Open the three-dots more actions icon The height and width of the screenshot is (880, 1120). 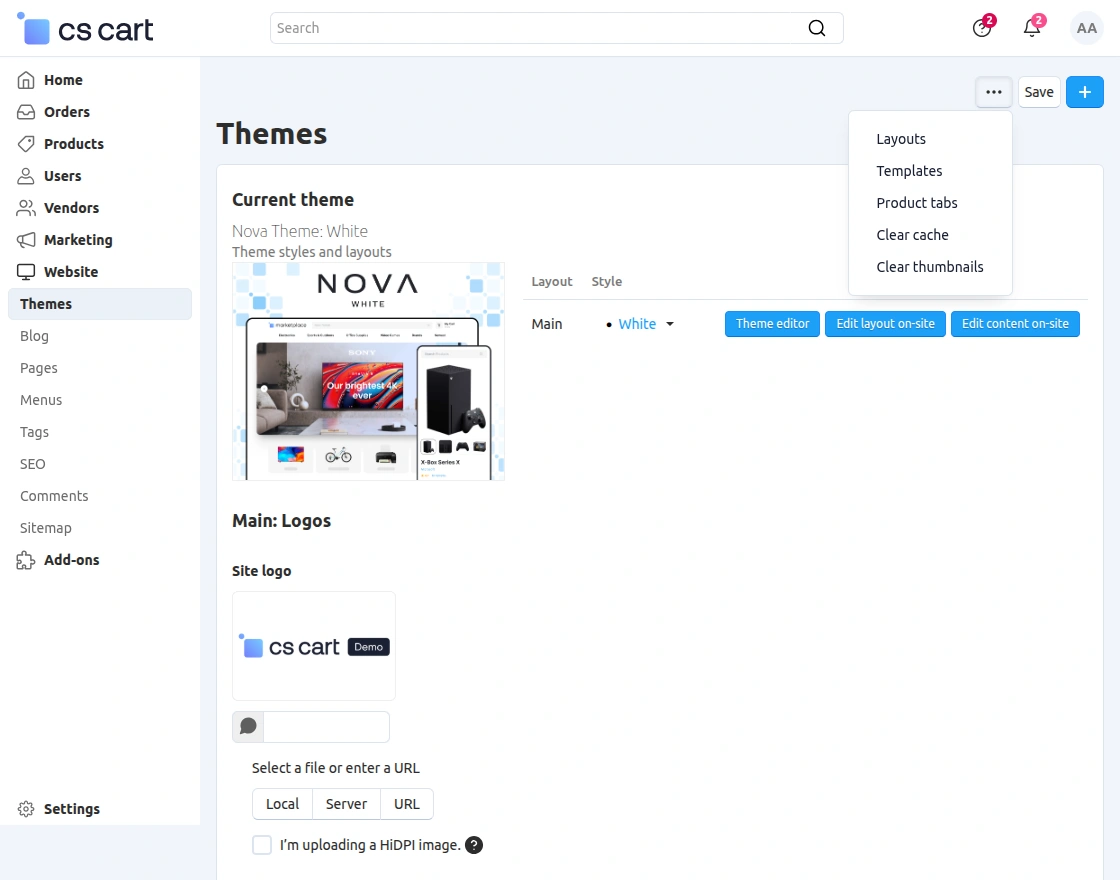coord(993,91)
